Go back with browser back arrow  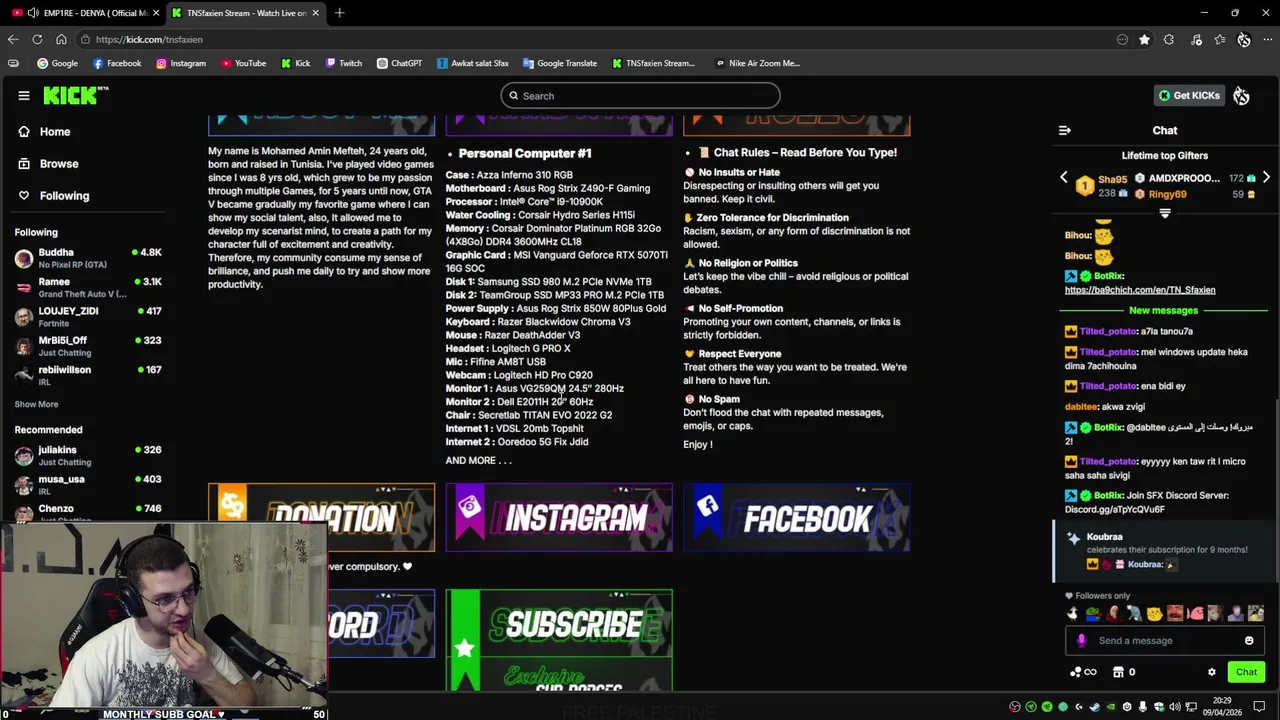(x=13, y=40)
